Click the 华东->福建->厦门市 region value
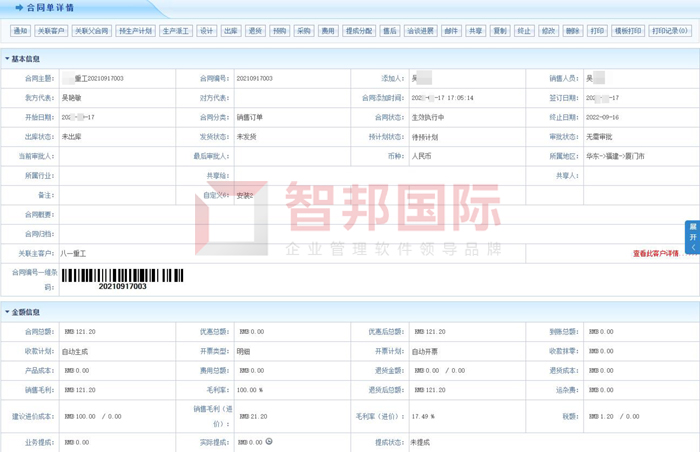This screenshot has width=700, height=452. [x=615, y=156]
